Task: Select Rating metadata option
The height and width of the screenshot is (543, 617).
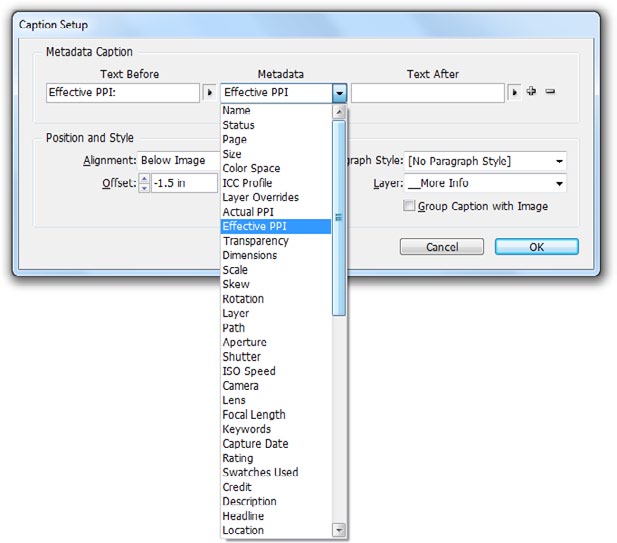Action: tap(276, 458)
